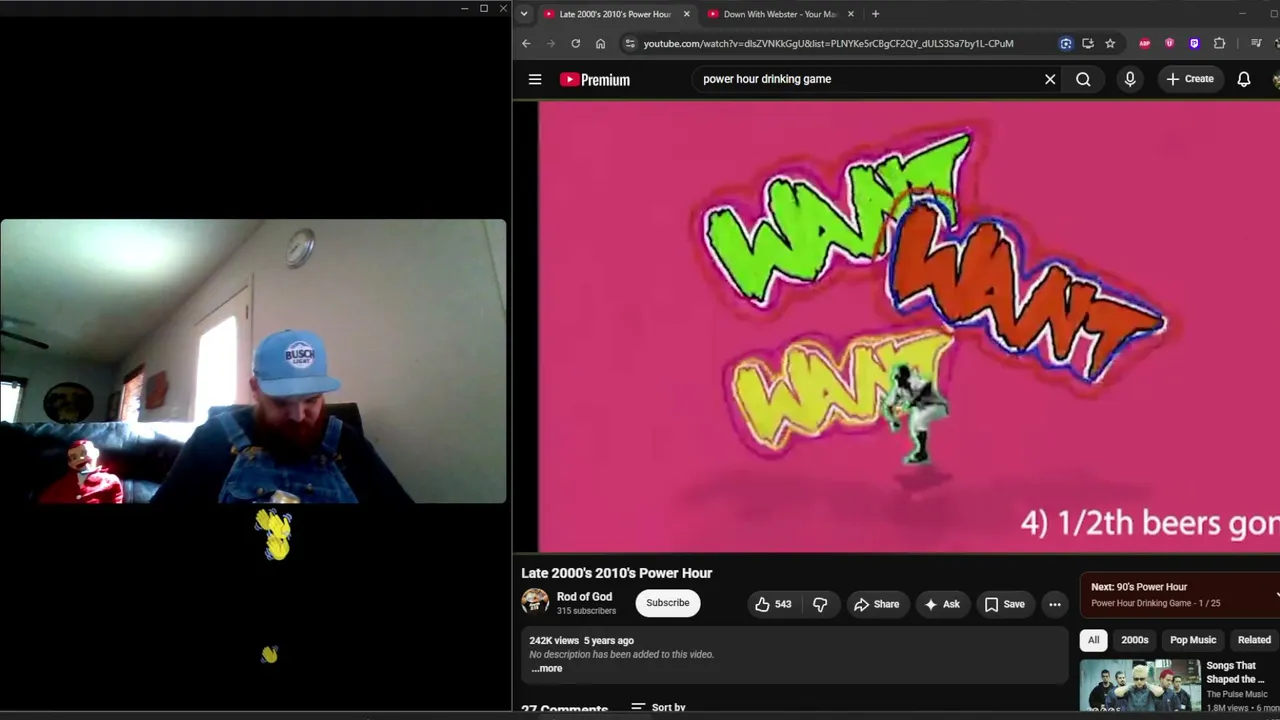Click the browser address bar URL
The height and width of the screenshot is (720, 1280).
pyautogui.click(x=828, y=43)
